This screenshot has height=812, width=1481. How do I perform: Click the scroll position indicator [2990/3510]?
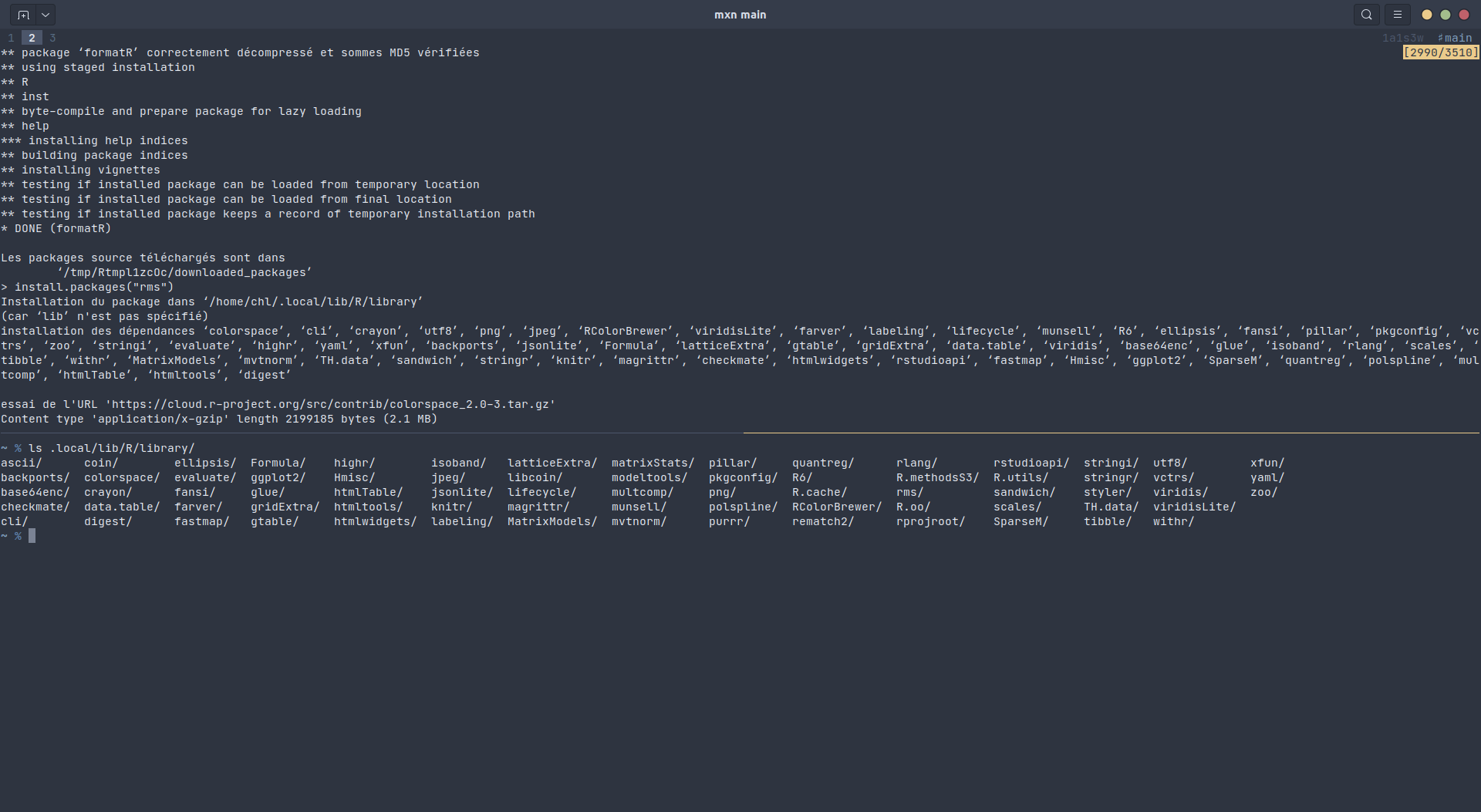[1440, 52]
